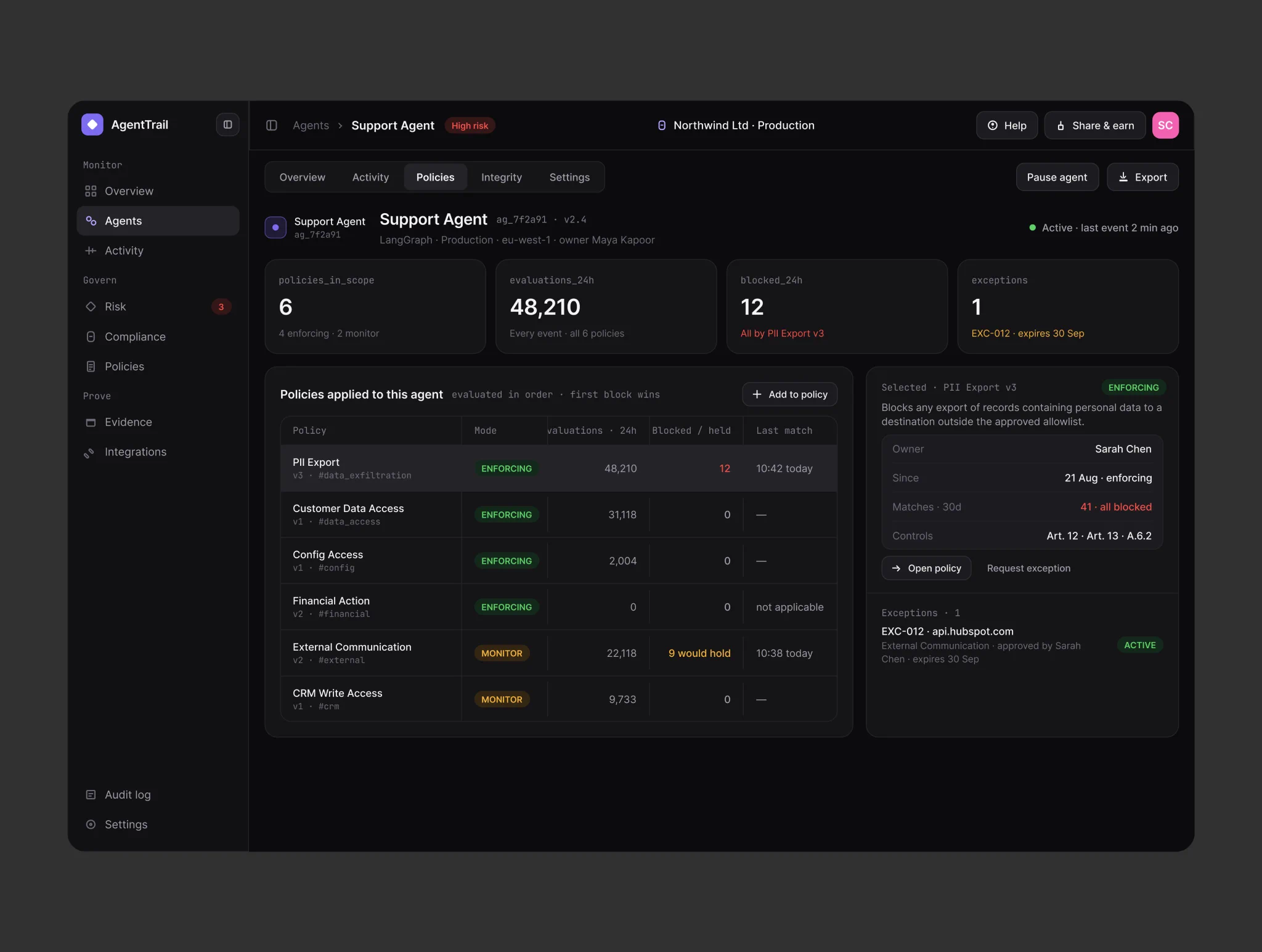Select the External Communication policy row

click(x=558, y=653)
